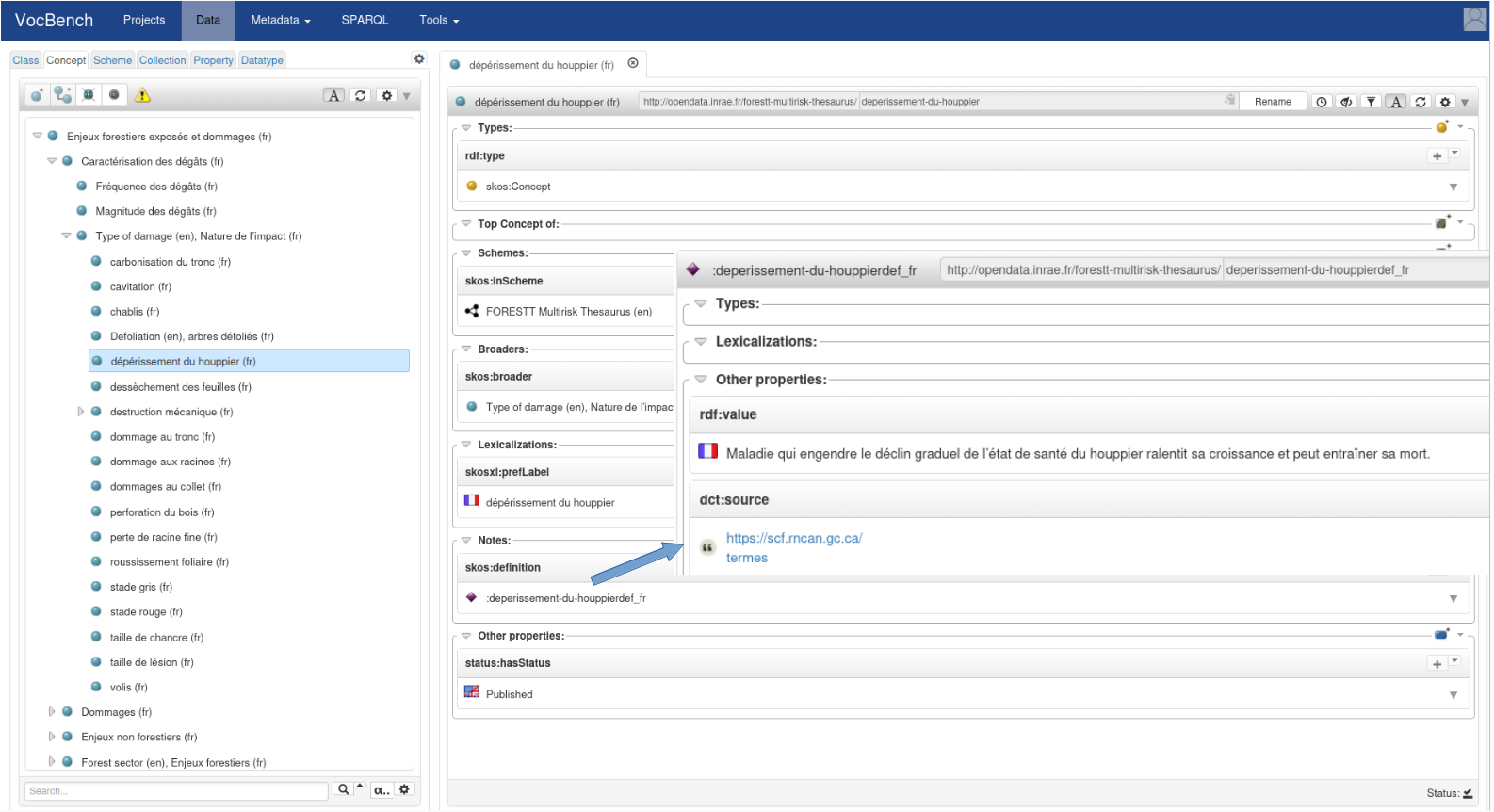1494x812 pixels.
Task: Open the https://scf.rncan.gc.ca/ source link
Action: (793, 538)
